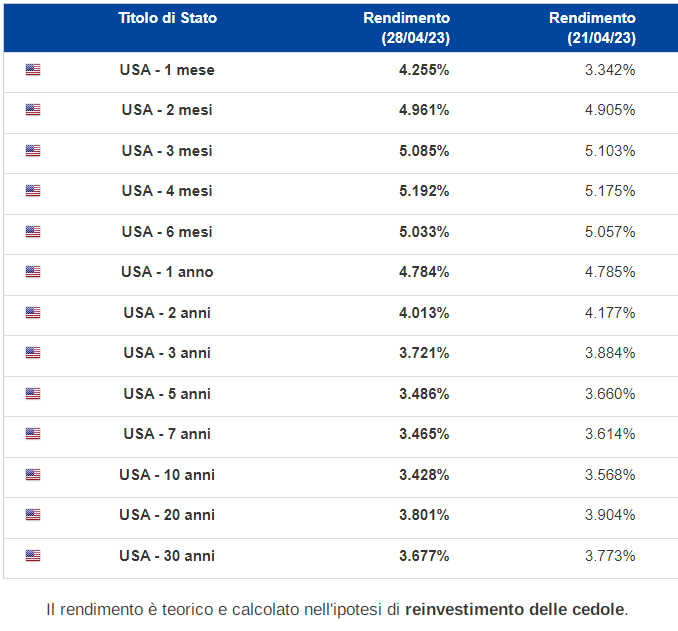The image size is (678, 631).
Task: Click the 3.677% yield for USA - 30 anni
Action: click(x=424, y=556)
